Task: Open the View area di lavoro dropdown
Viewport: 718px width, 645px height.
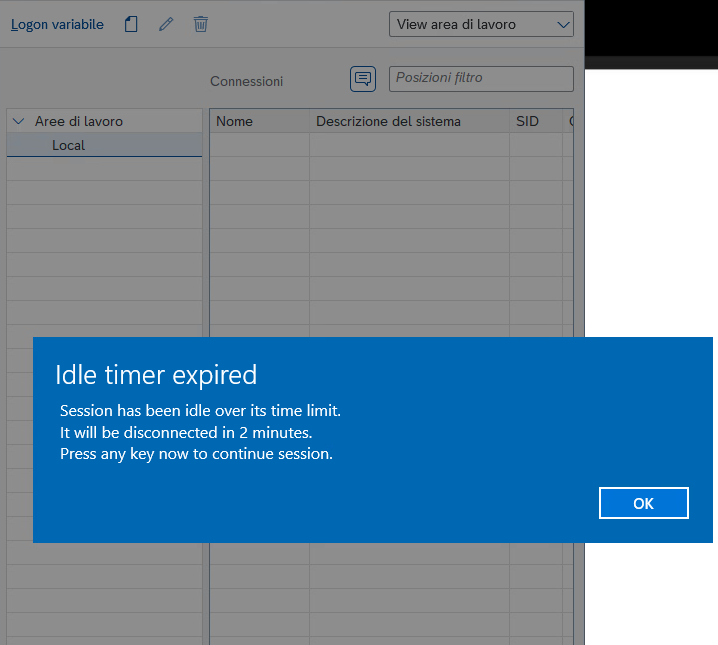Action: tap(481, 24)
